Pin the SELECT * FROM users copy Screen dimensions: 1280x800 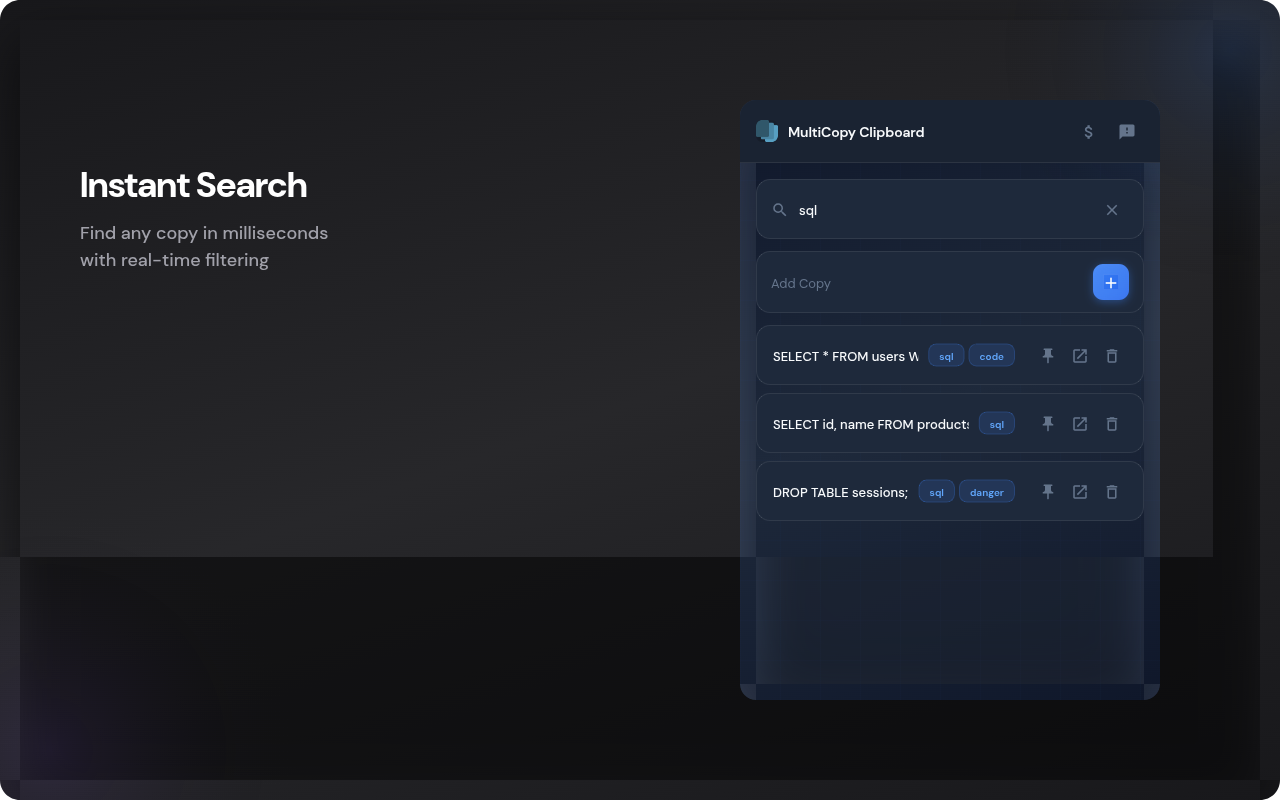1048,356
